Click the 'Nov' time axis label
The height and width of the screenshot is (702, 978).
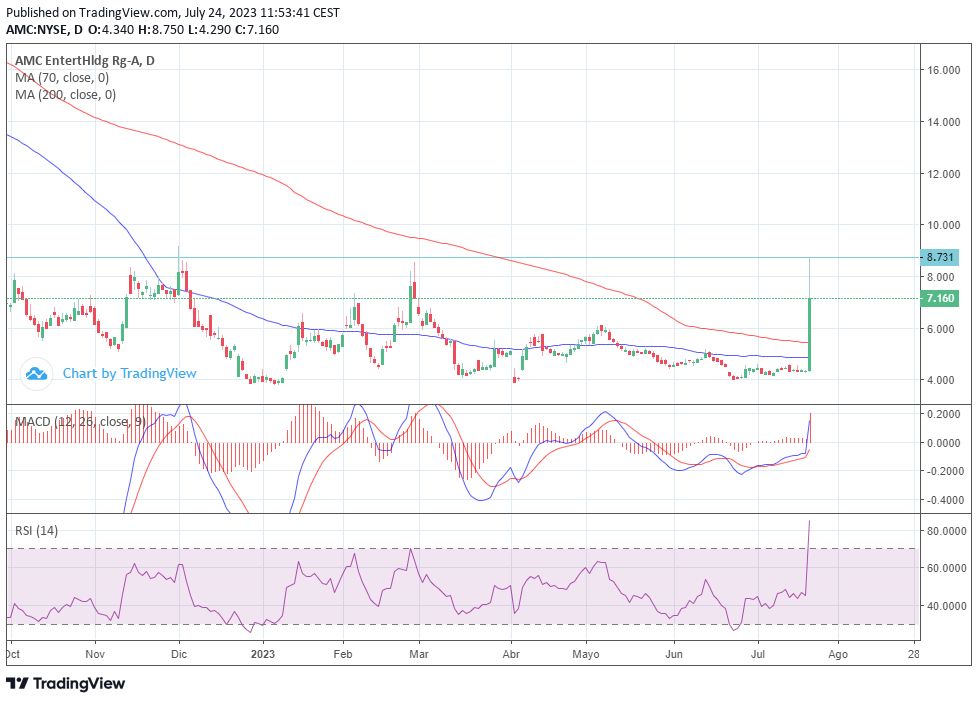coord(95,654)
